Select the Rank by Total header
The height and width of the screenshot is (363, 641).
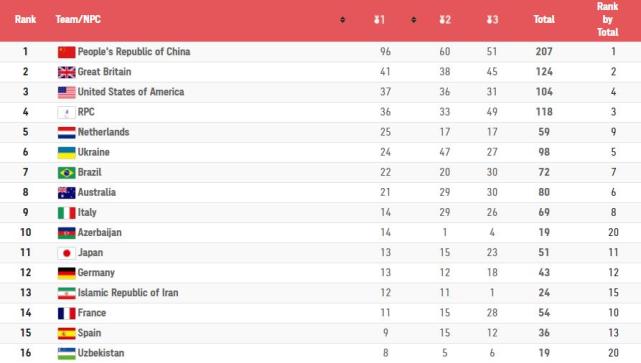click(607, 19)
